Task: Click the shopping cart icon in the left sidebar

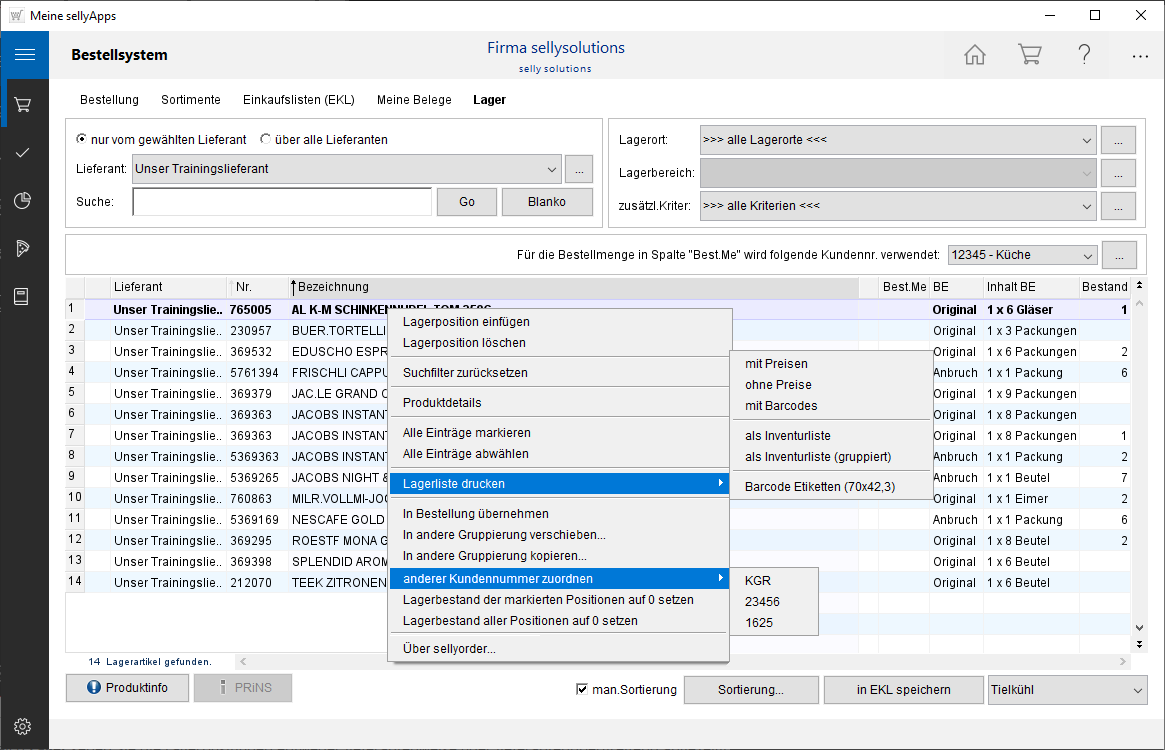Action: click(x=24, y=104)
